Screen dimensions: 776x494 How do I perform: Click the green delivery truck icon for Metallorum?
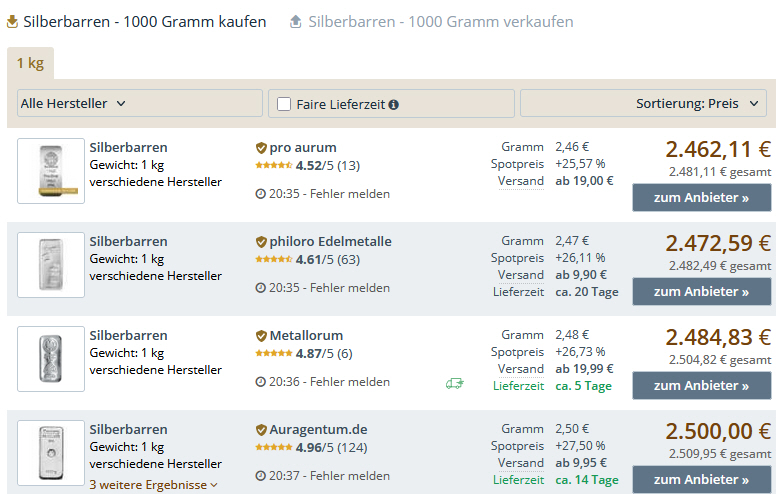(454, 382)
